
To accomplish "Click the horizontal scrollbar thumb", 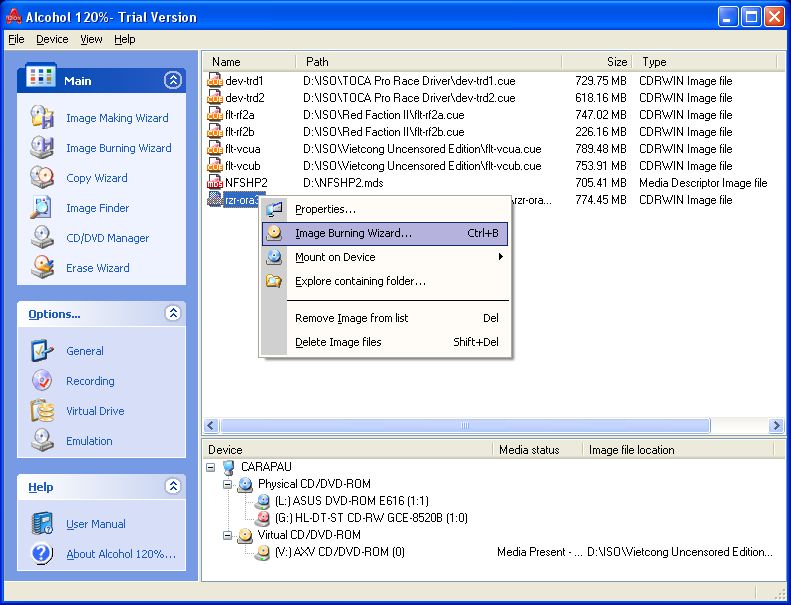I will [x=465, y=426].
